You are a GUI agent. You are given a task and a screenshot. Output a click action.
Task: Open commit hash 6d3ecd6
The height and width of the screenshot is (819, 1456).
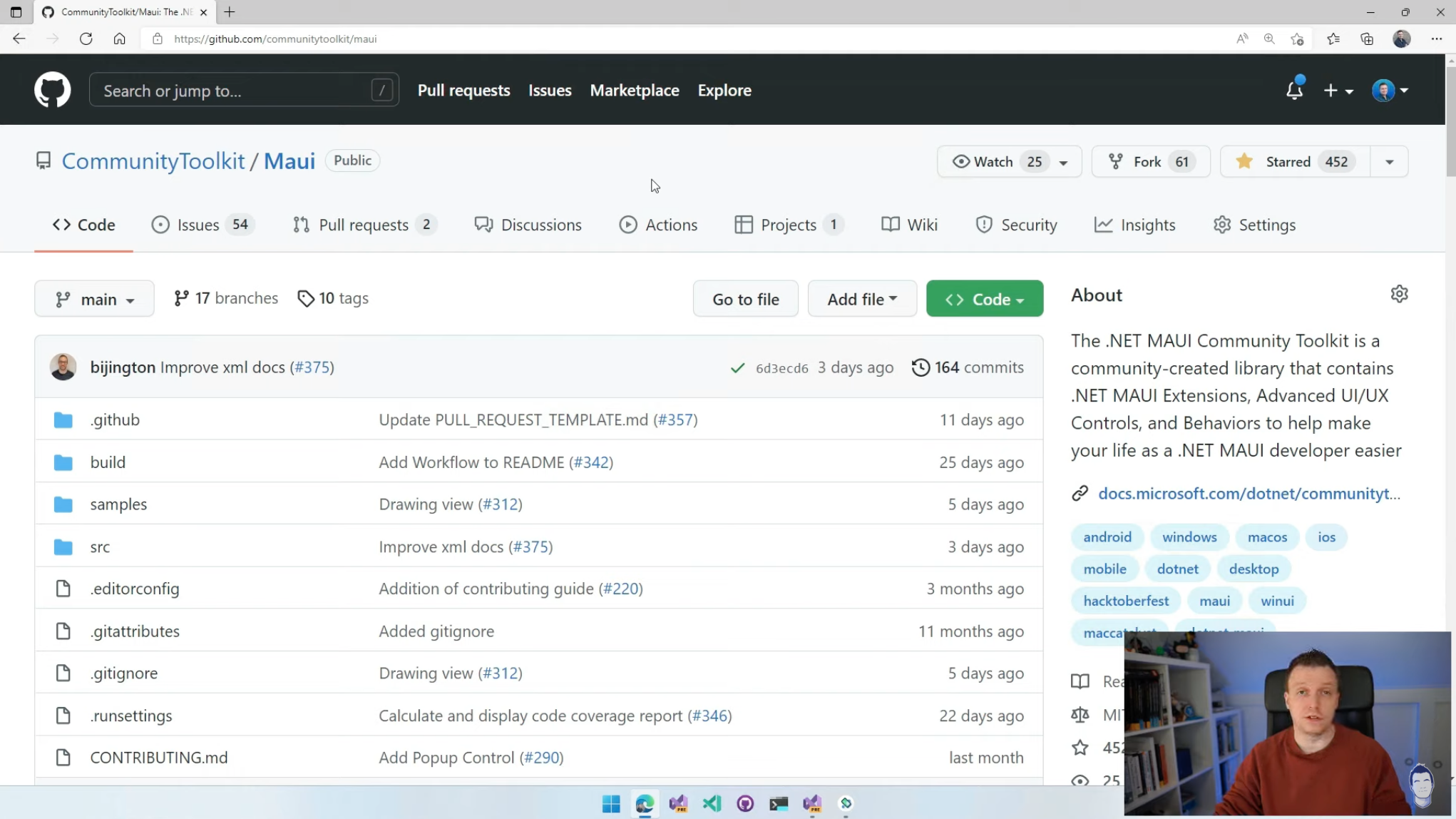(781, 368)
